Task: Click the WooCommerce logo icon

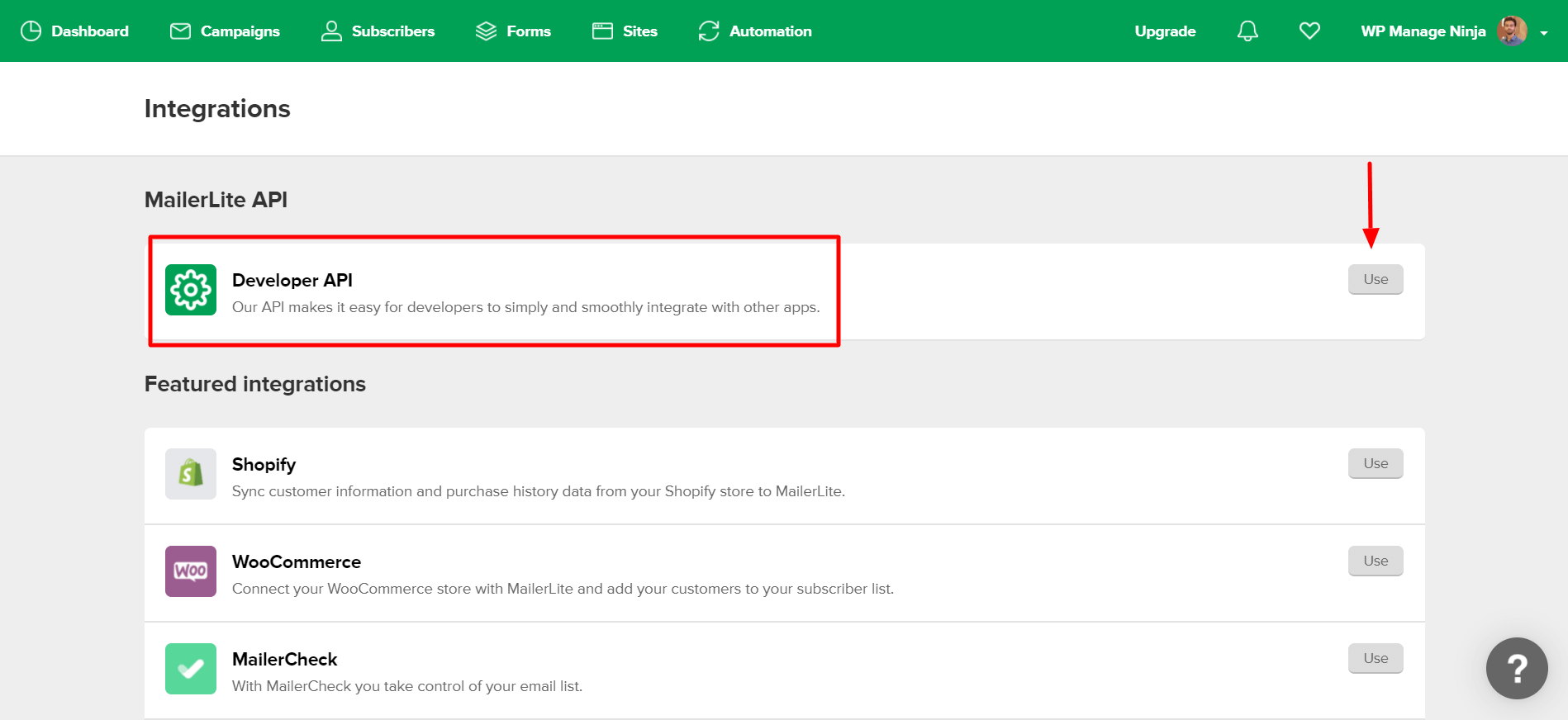Action: coord(191,571)
